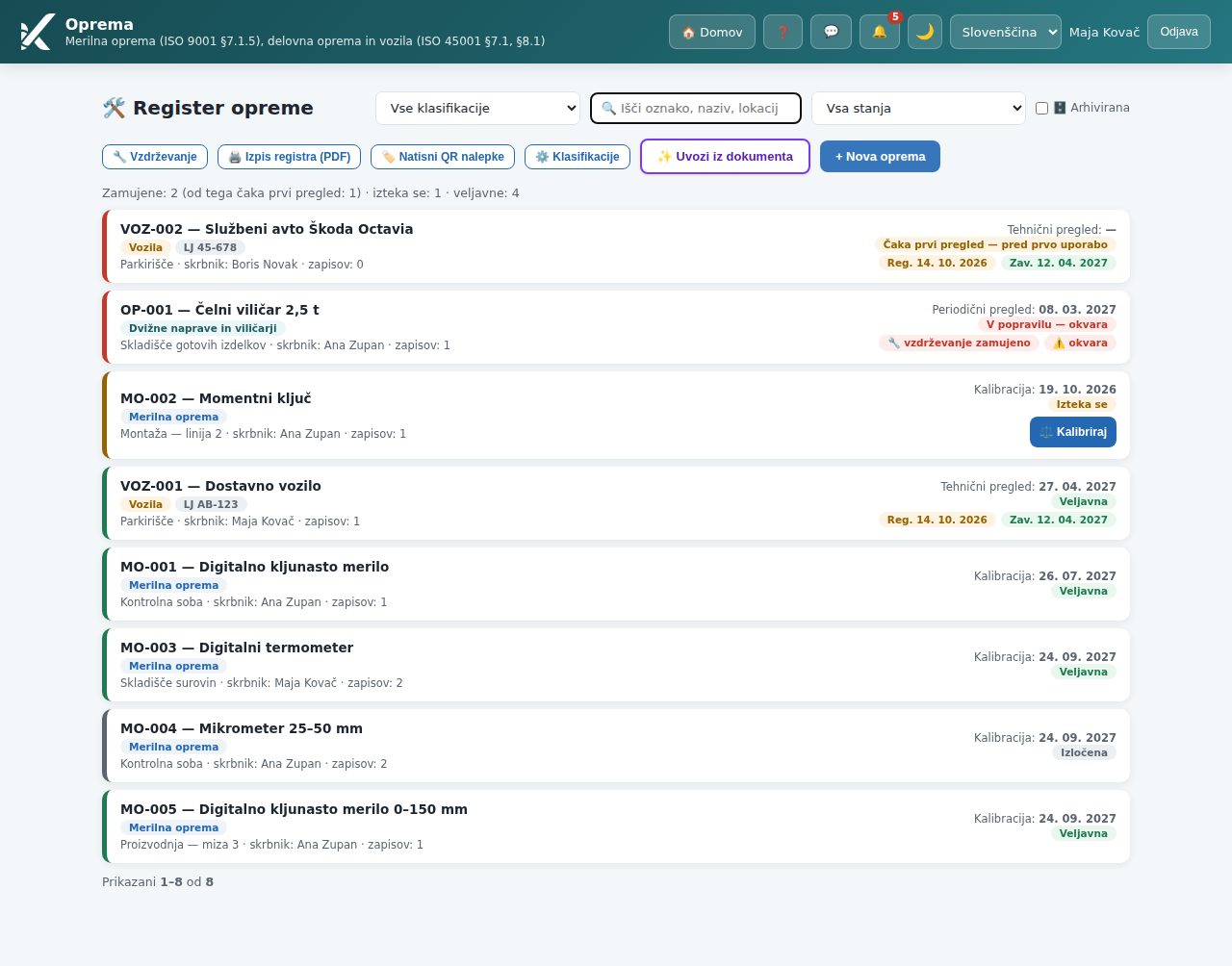Click the Izteka se status badge

point(1082,404)
